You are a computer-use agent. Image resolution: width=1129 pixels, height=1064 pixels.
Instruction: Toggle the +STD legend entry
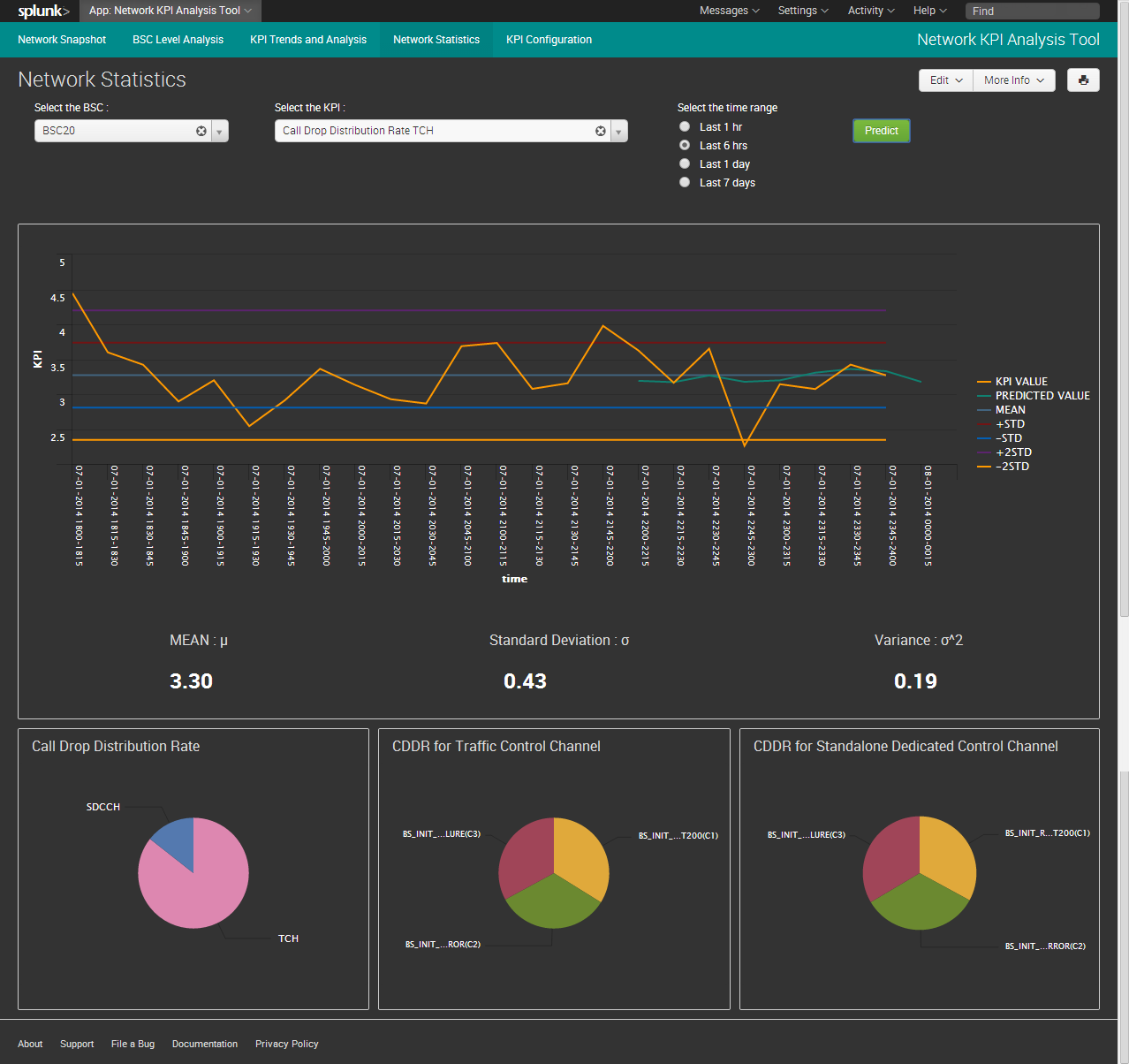[x=1001, y=424]
